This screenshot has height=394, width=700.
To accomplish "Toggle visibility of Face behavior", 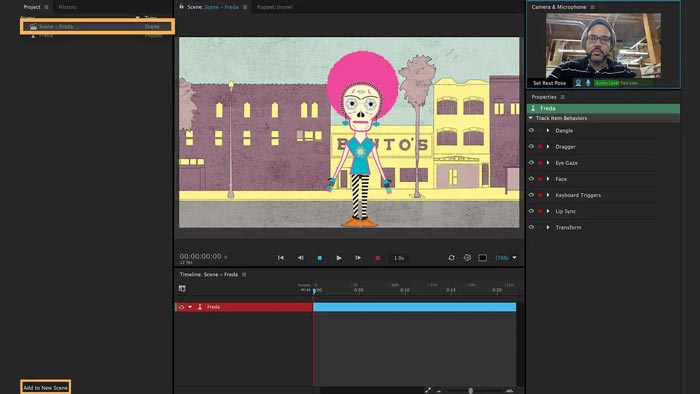I will [531, 178].
